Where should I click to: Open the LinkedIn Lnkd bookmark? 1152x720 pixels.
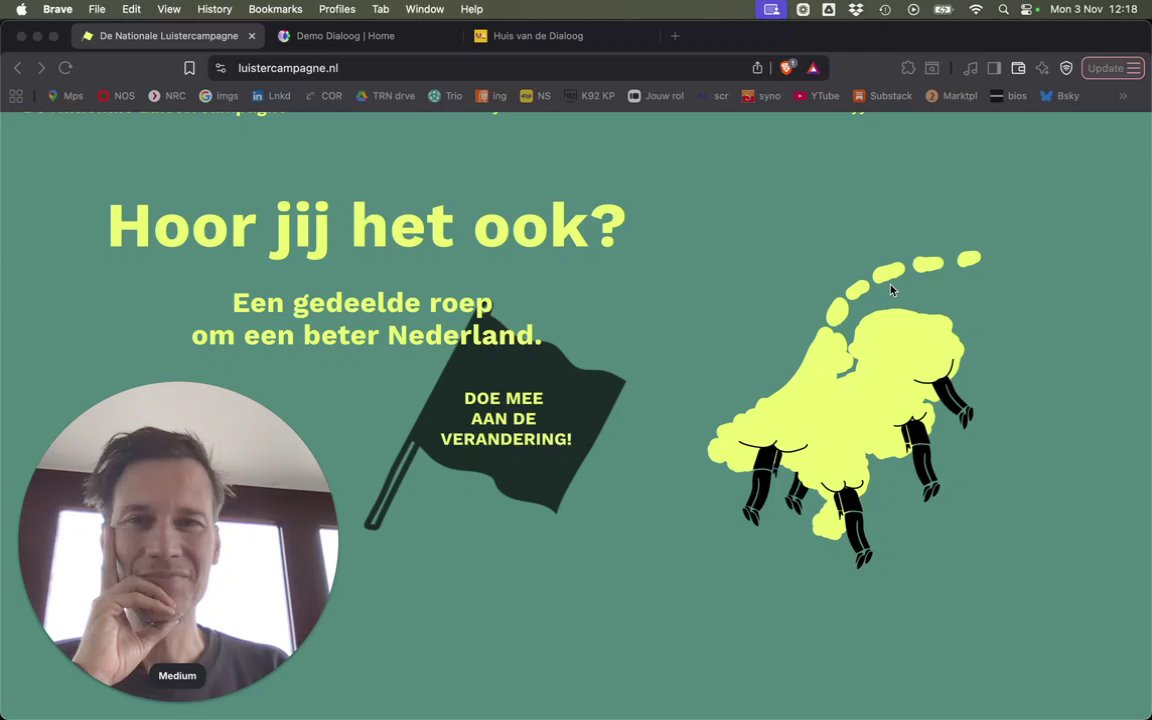pyautogui.click(x=271, y=96)
